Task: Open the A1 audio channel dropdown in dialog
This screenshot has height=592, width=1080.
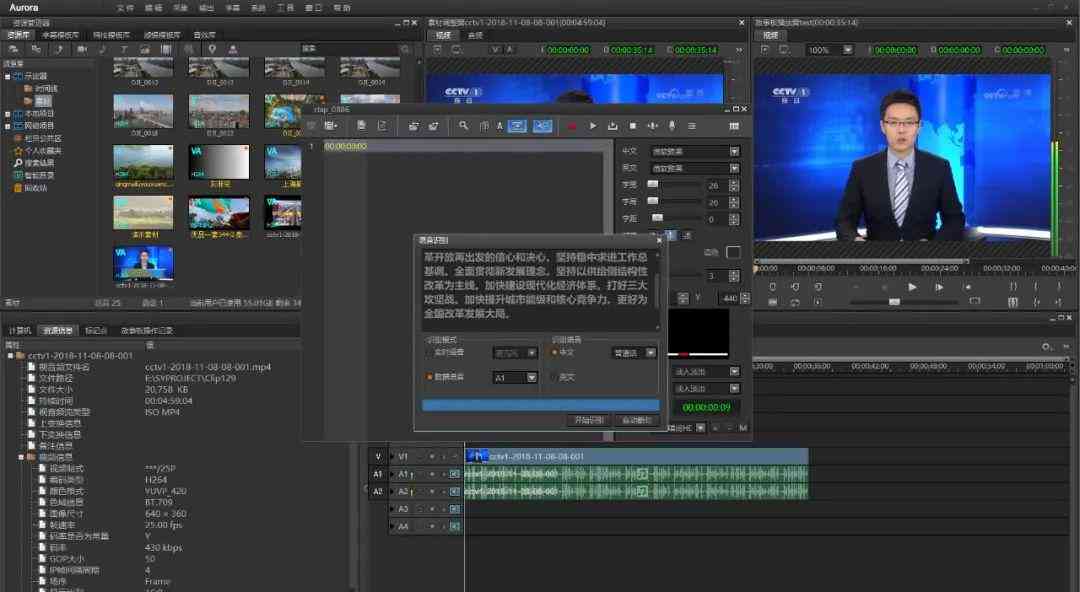Action: click(x=531, y=378)
